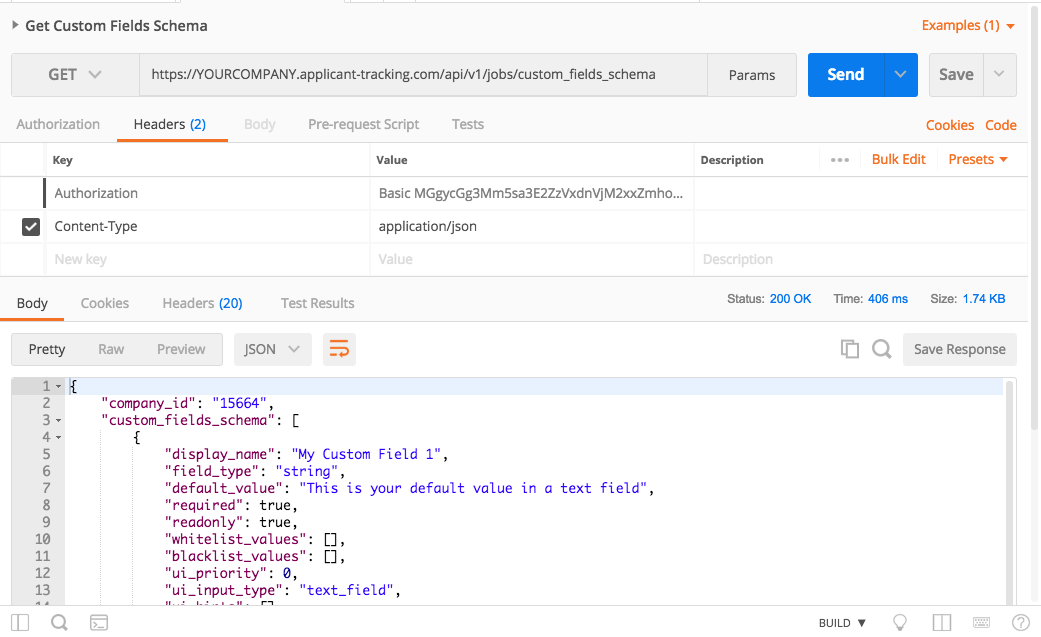Click the "default_value" line in the response

click(x=409, y=488)
